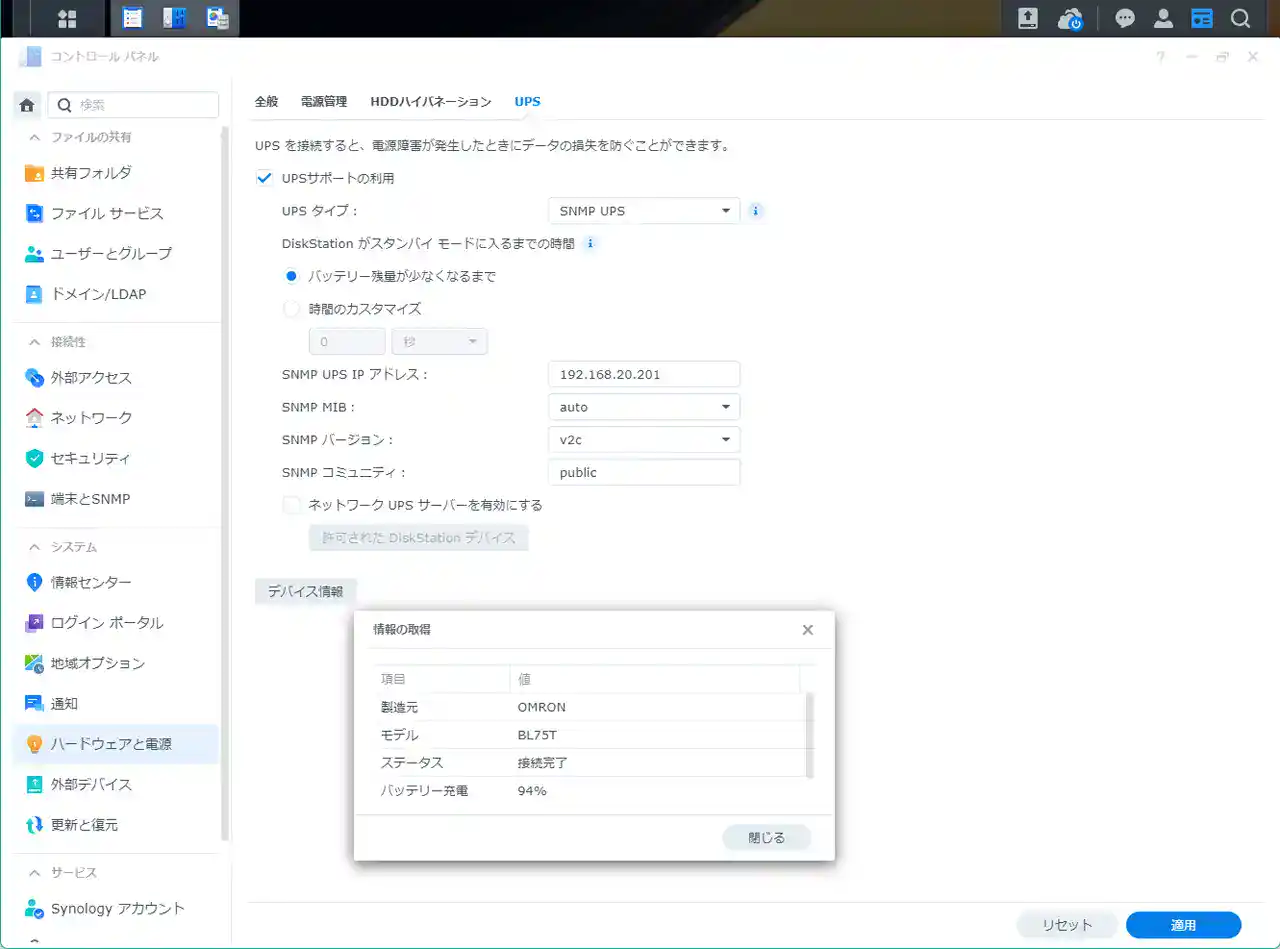Open the SNMP バージョン dropdown showing v2c

(x=643, y=439)
